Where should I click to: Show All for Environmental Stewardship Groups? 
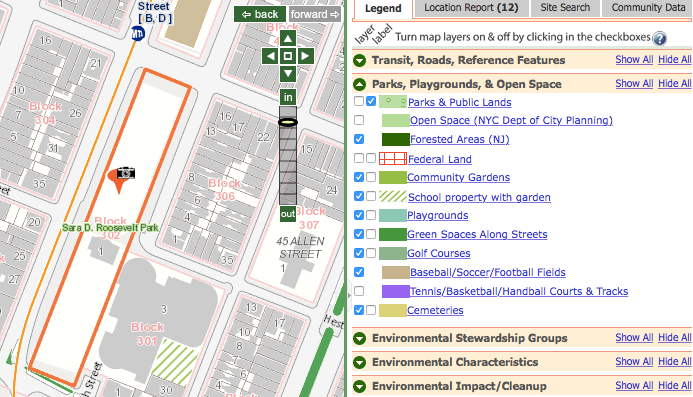click(634, 338)
